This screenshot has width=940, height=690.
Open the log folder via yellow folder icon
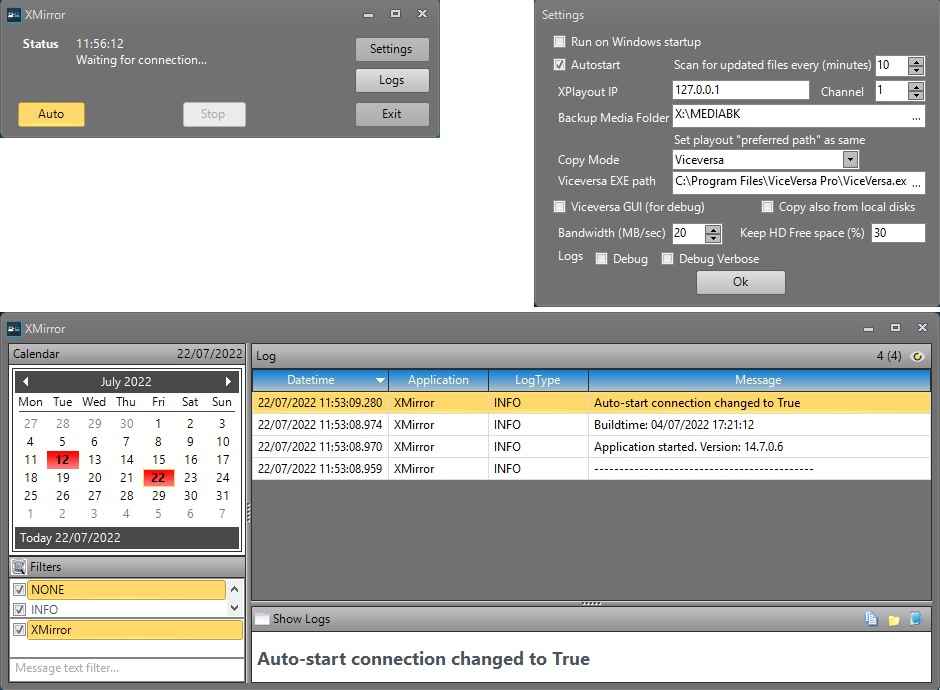click(894, 619)
